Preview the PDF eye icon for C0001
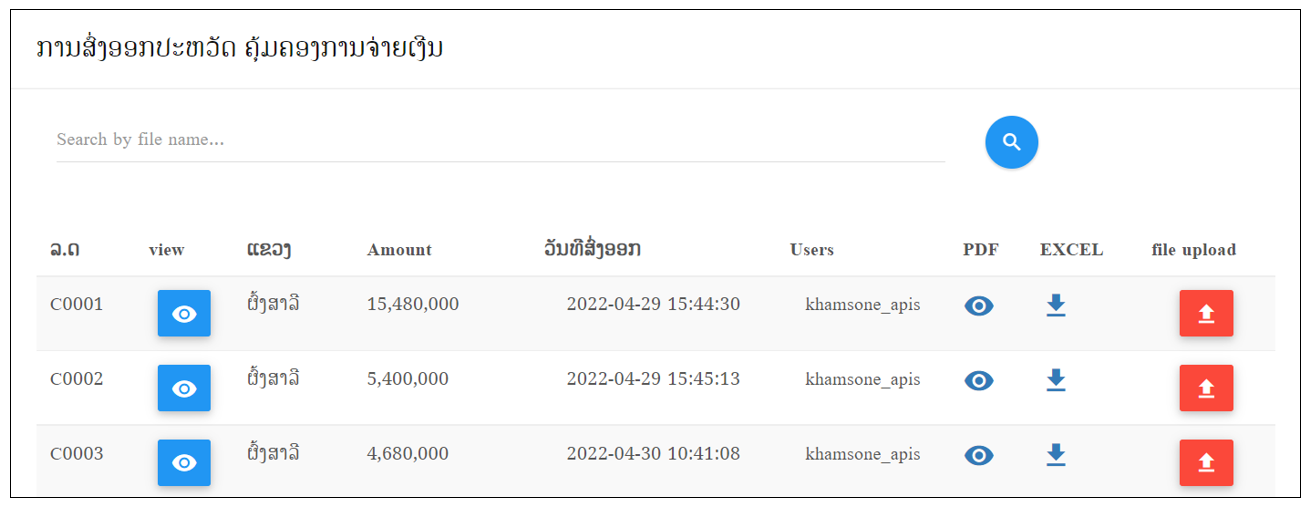 (x=979, y=306)
